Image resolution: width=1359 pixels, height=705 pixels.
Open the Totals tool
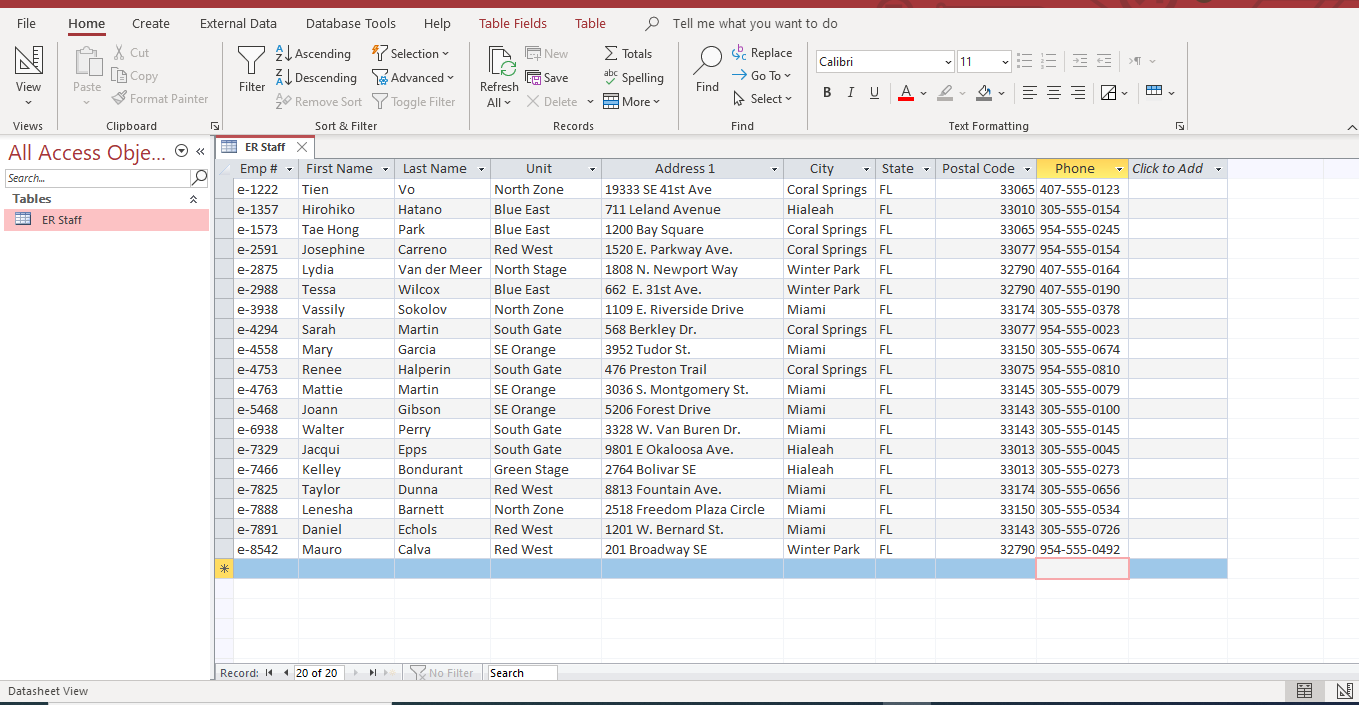[629, 53]
